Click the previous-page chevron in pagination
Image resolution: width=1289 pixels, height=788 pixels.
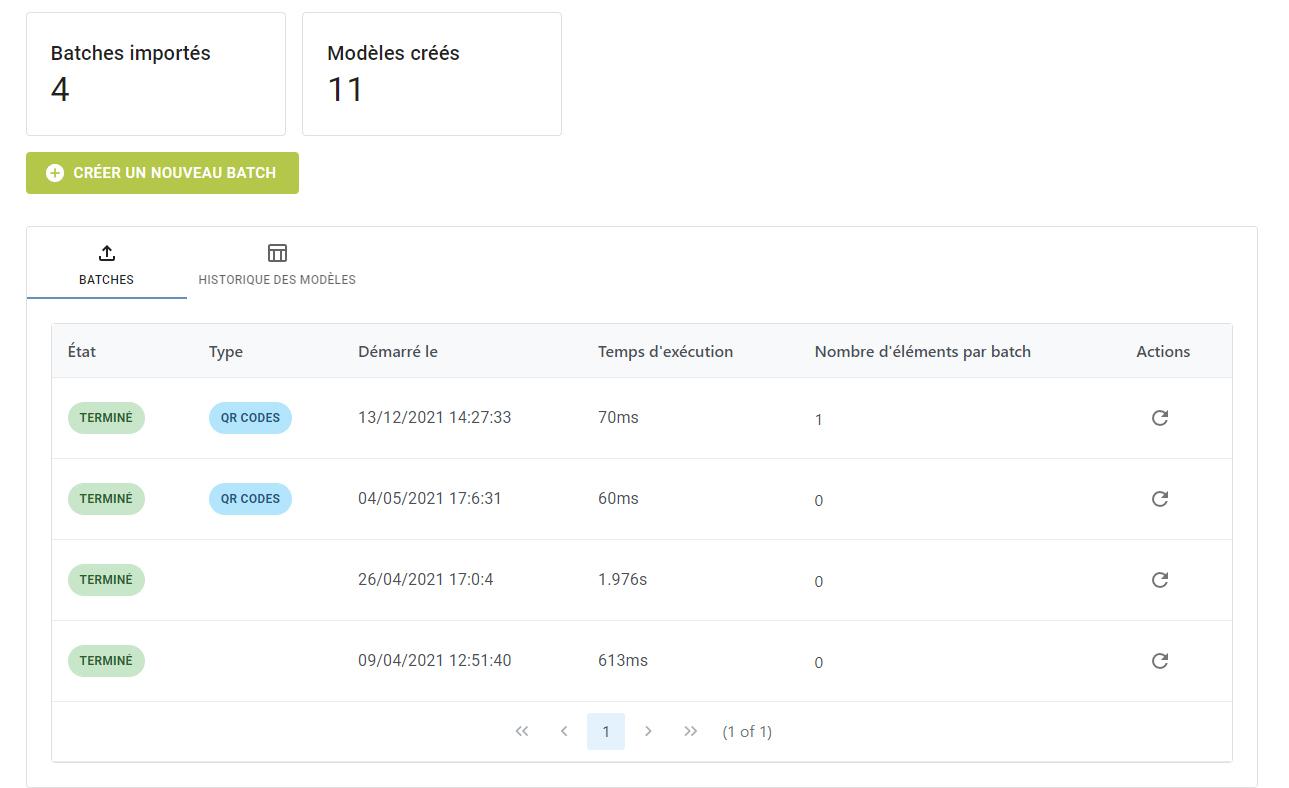tap(563, 731)
